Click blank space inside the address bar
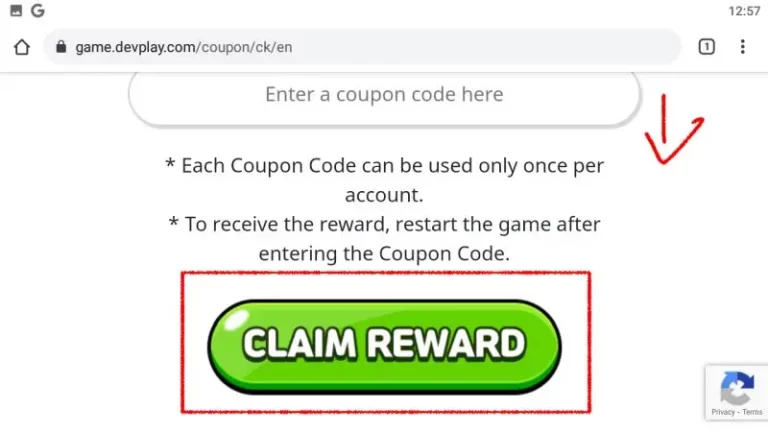The width and height of the screenshot is (768, 432). [x=485, y=47]
